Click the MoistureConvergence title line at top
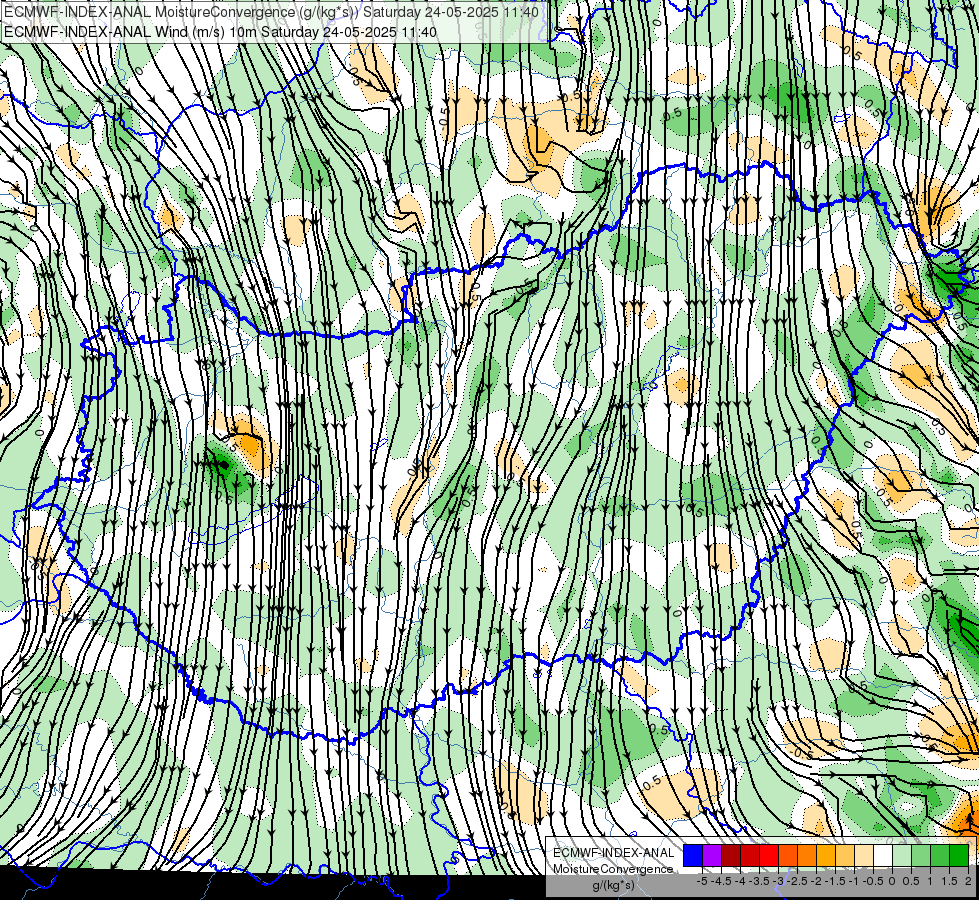Image resolution: width=979 pixels, height=900 pixels. [271, 12]
